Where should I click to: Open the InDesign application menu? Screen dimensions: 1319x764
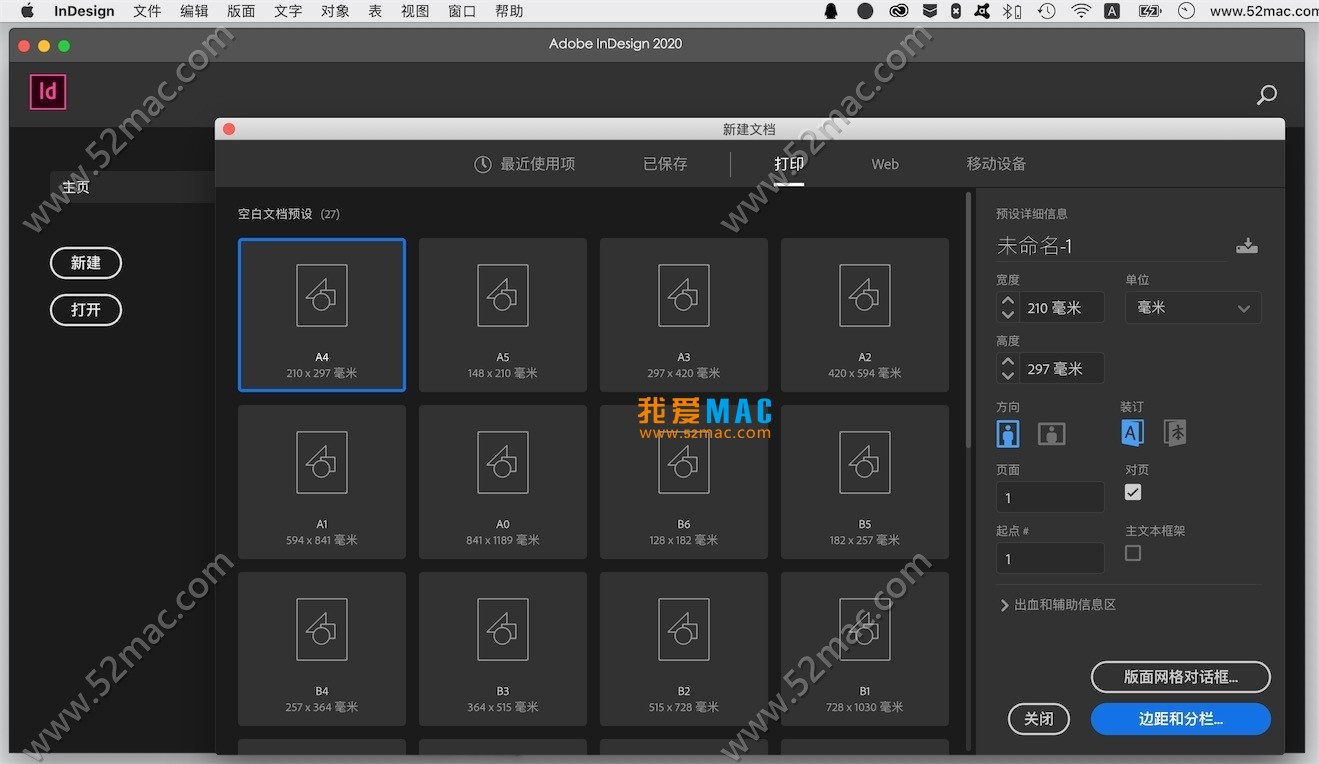point(84,11)
